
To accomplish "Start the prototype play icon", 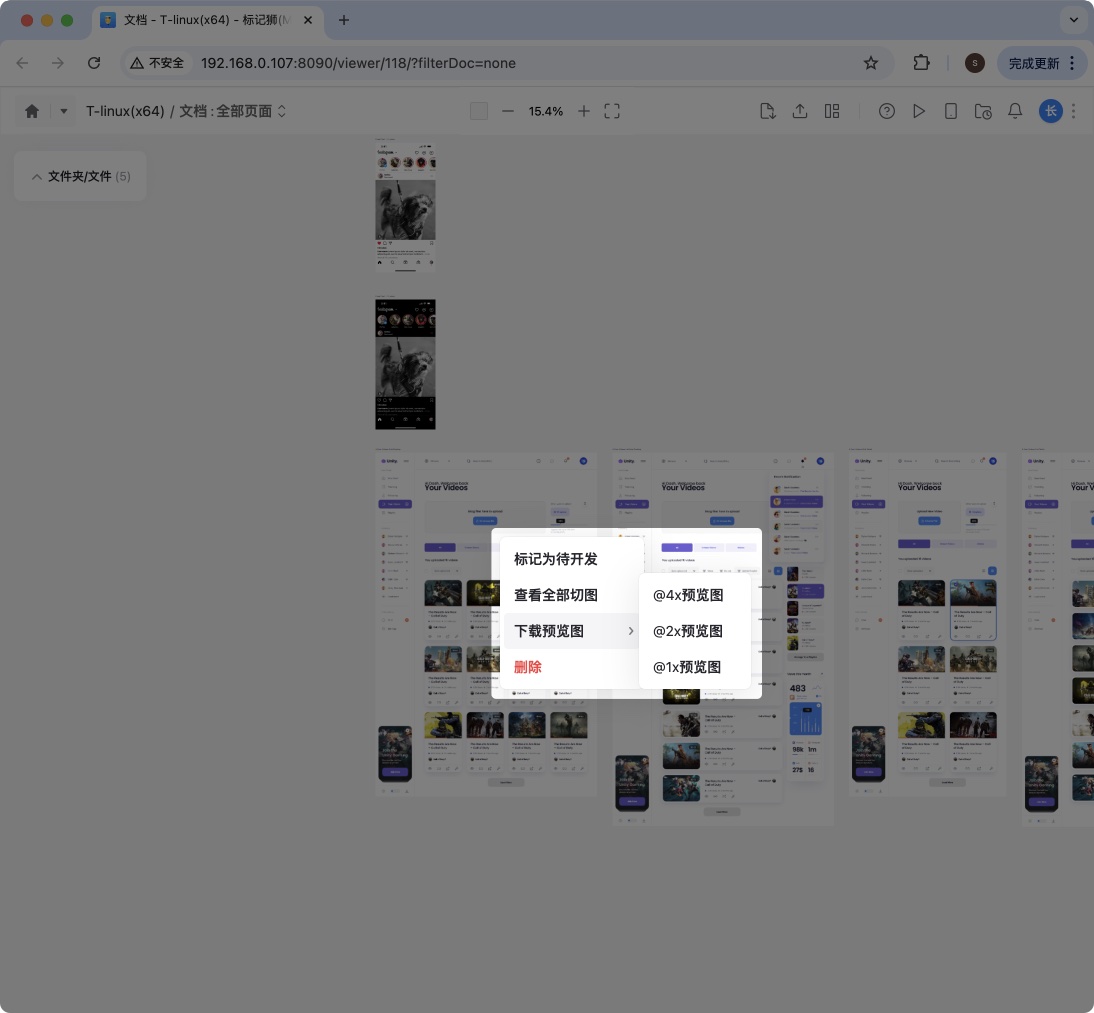I will 919,111.
